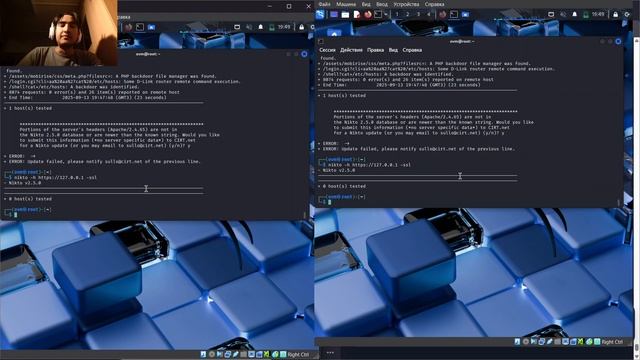640x360 pixels.
Task: Click lock icon in left VM panel
Action: (302, 27)
